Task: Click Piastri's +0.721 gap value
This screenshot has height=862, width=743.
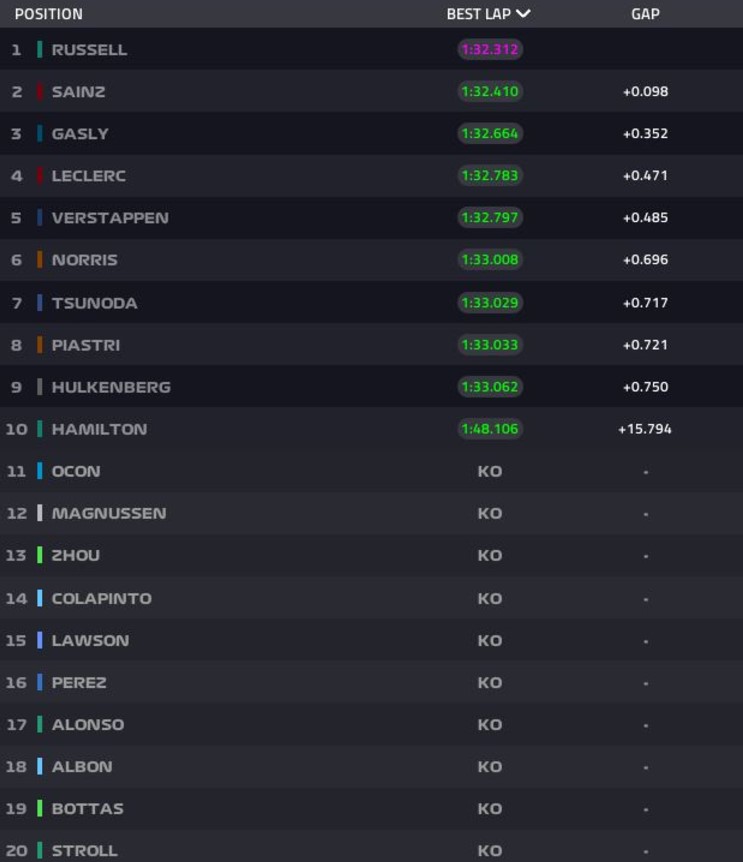Action: click(645, 345)
